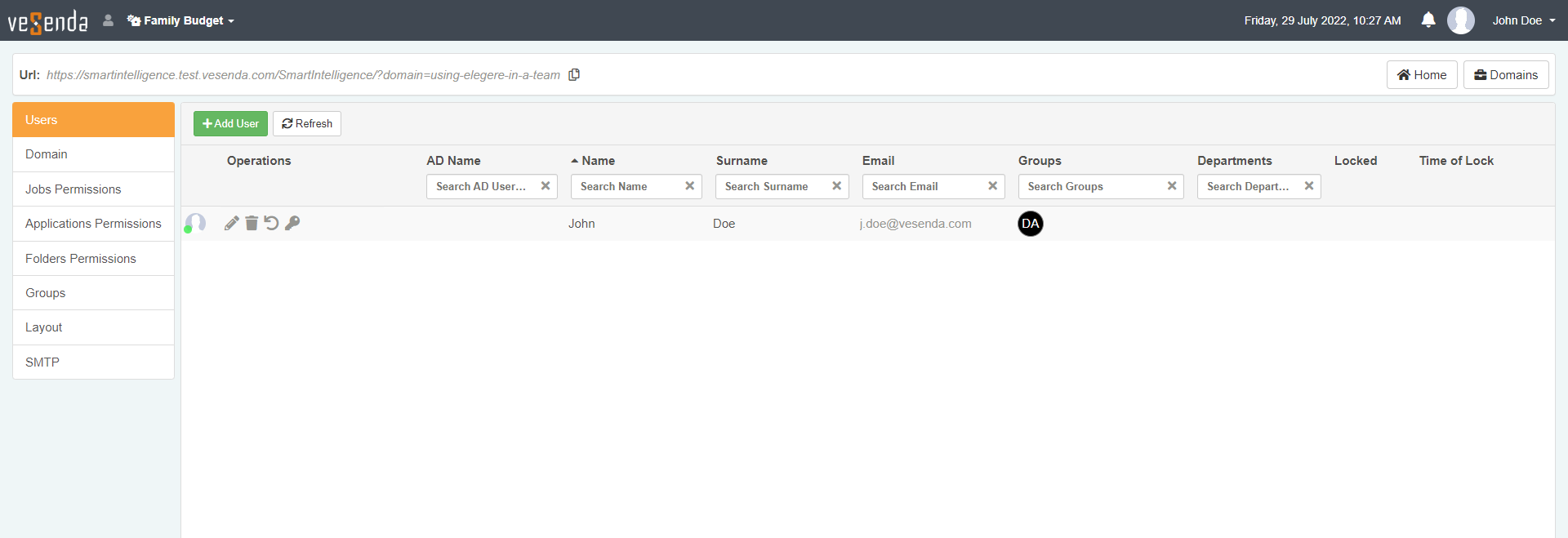Click the trash delete icon in user row
Viewport: 1568px width, 538px height.
pos(252,224)
